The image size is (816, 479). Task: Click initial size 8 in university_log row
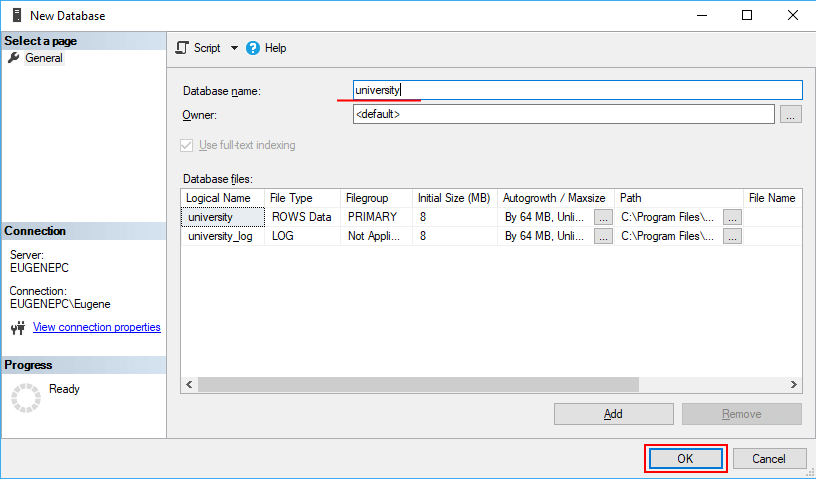455,236
